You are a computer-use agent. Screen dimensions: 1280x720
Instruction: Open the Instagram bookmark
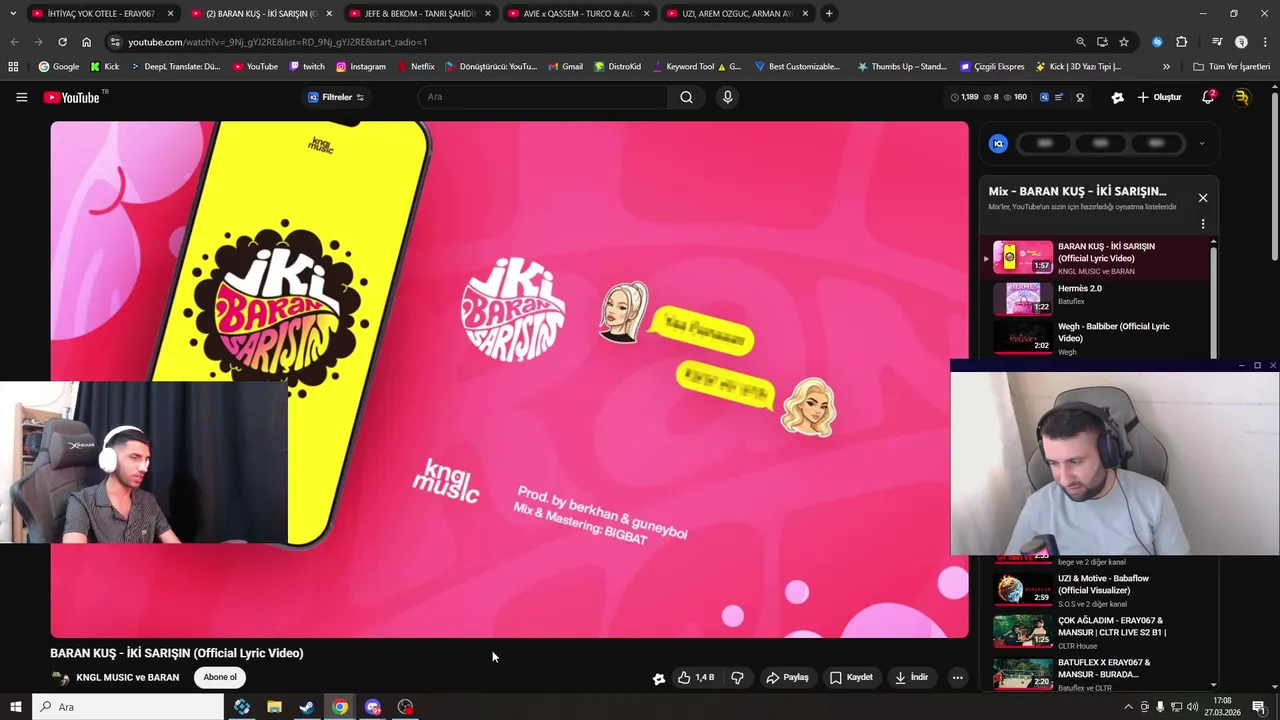click(x=361, y=67)
